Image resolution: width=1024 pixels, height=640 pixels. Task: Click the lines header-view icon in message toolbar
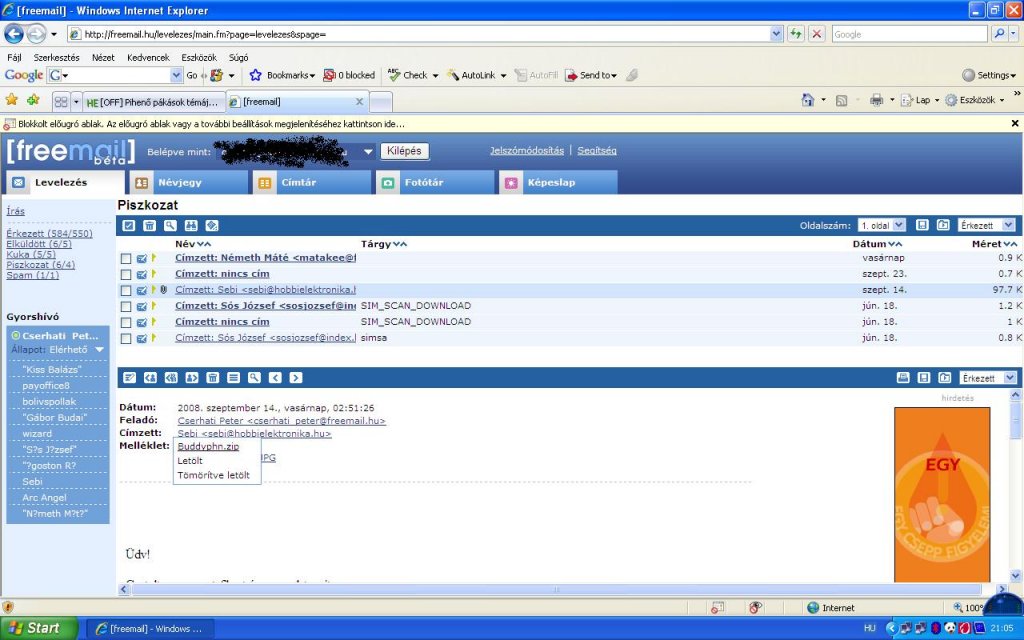coord(233,377)
